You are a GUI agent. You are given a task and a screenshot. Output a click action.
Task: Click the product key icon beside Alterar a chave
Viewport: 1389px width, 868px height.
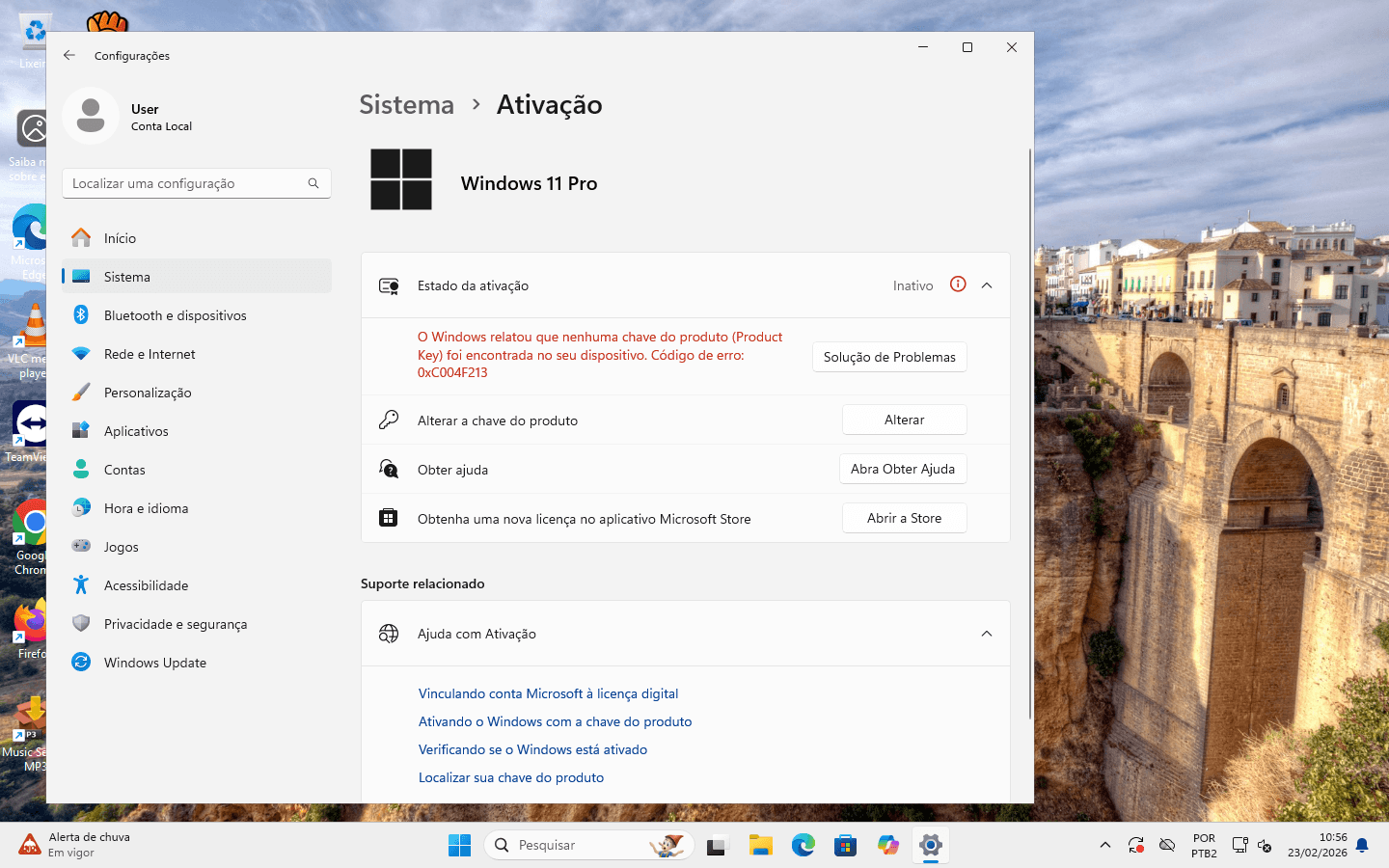pos(389,420)
